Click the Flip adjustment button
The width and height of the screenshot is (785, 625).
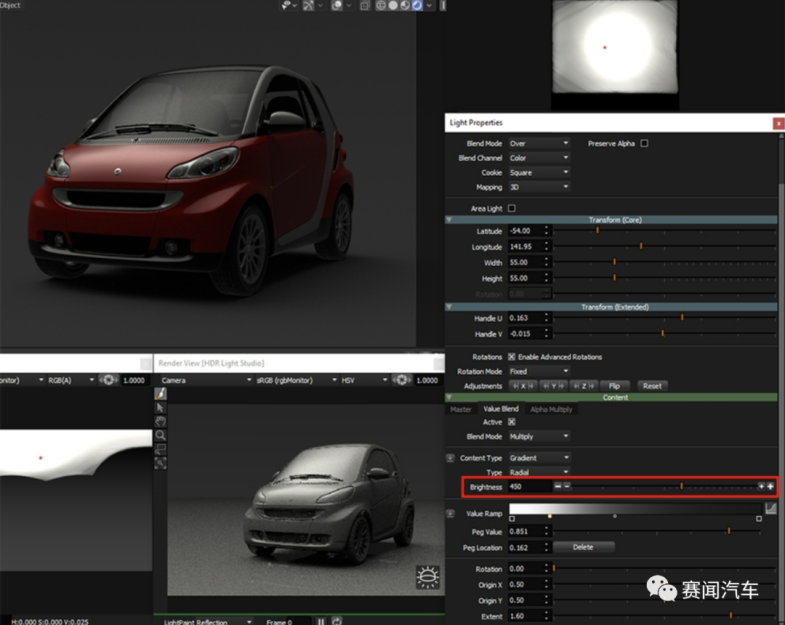[x=614, y=385]
